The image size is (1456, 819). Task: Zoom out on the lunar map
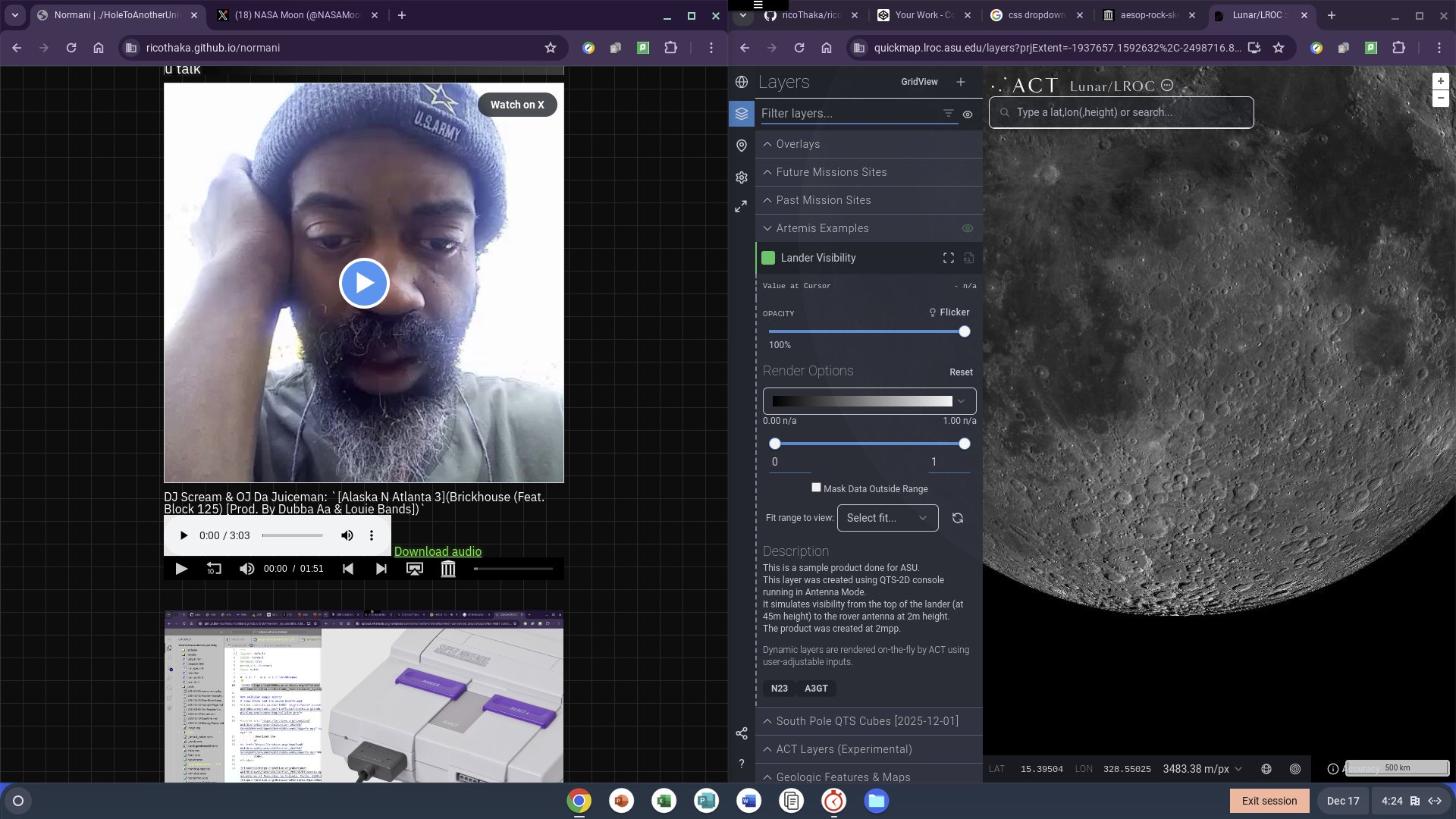point(1440,98)
